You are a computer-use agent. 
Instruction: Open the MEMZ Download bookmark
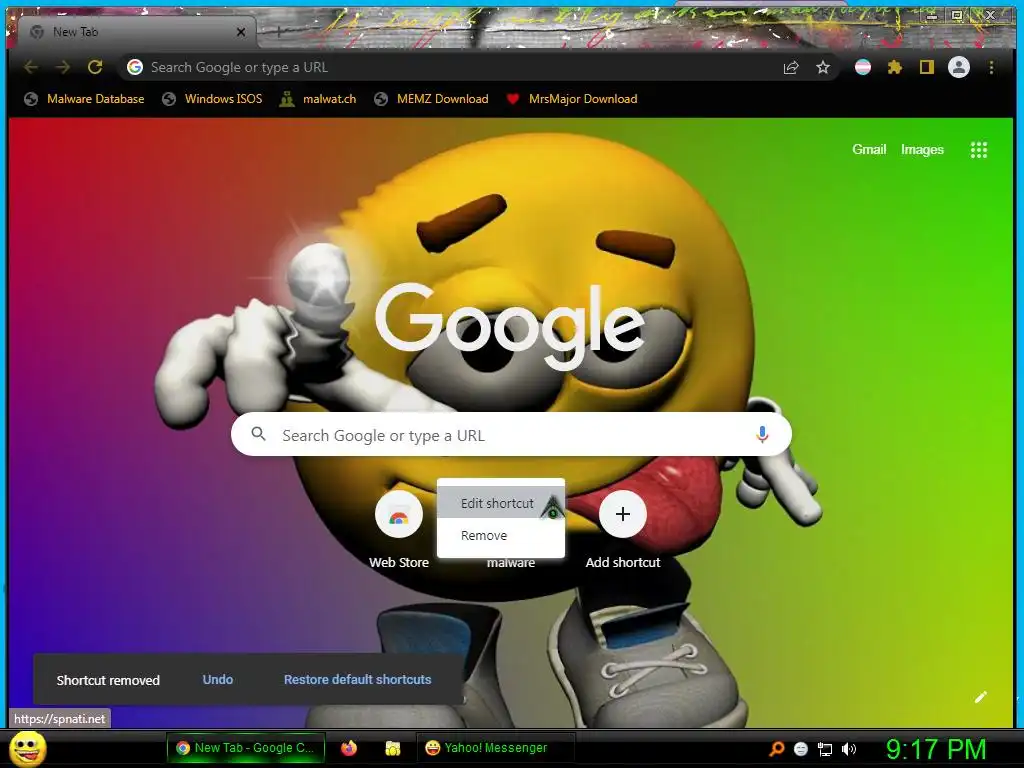click(x=432, y=99)
